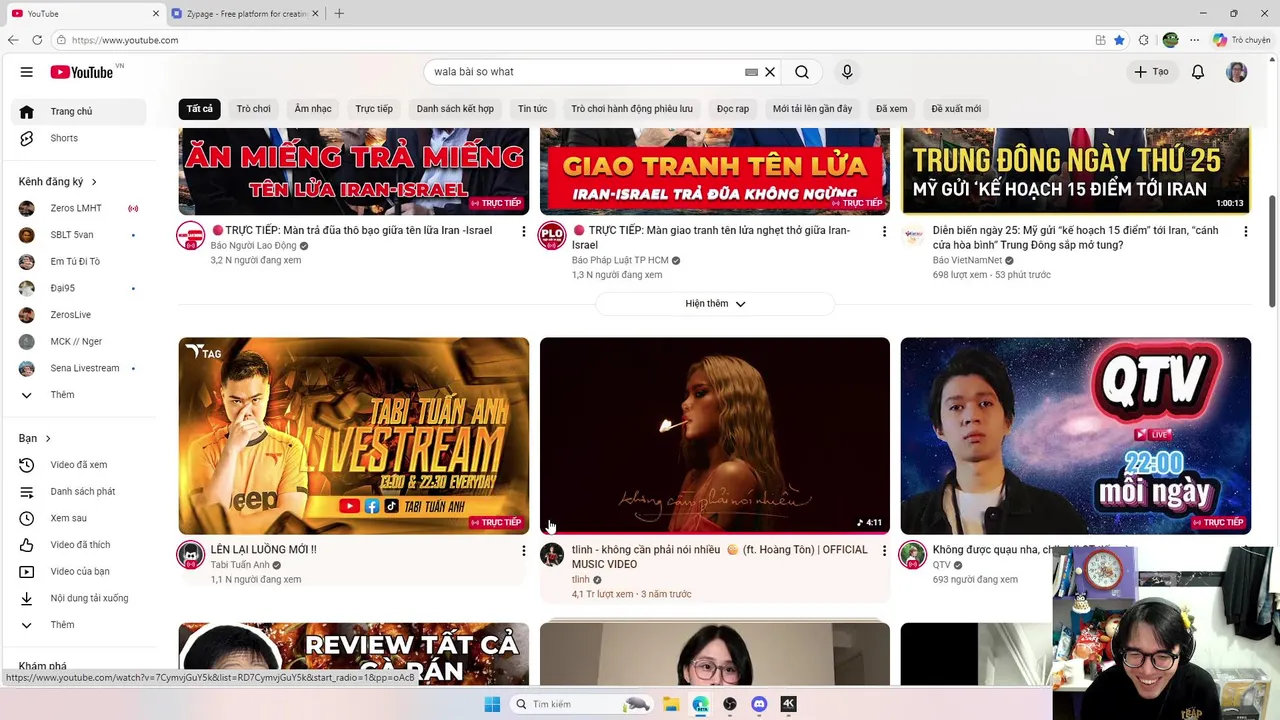1280x720 pixels.
Task: Open Danh sách phát playlists
Action: (78, 492)
